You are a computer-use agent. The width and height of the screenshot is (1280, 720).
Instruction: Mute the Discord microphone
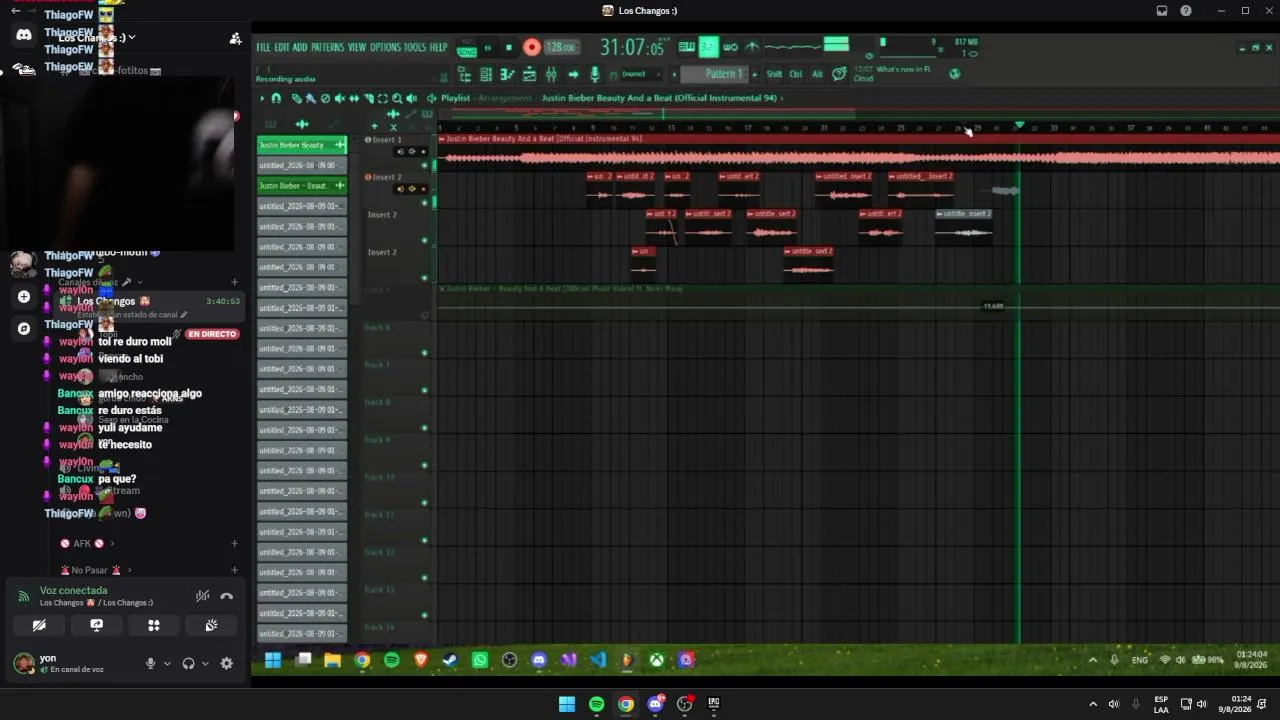click(x=150, y=663)
